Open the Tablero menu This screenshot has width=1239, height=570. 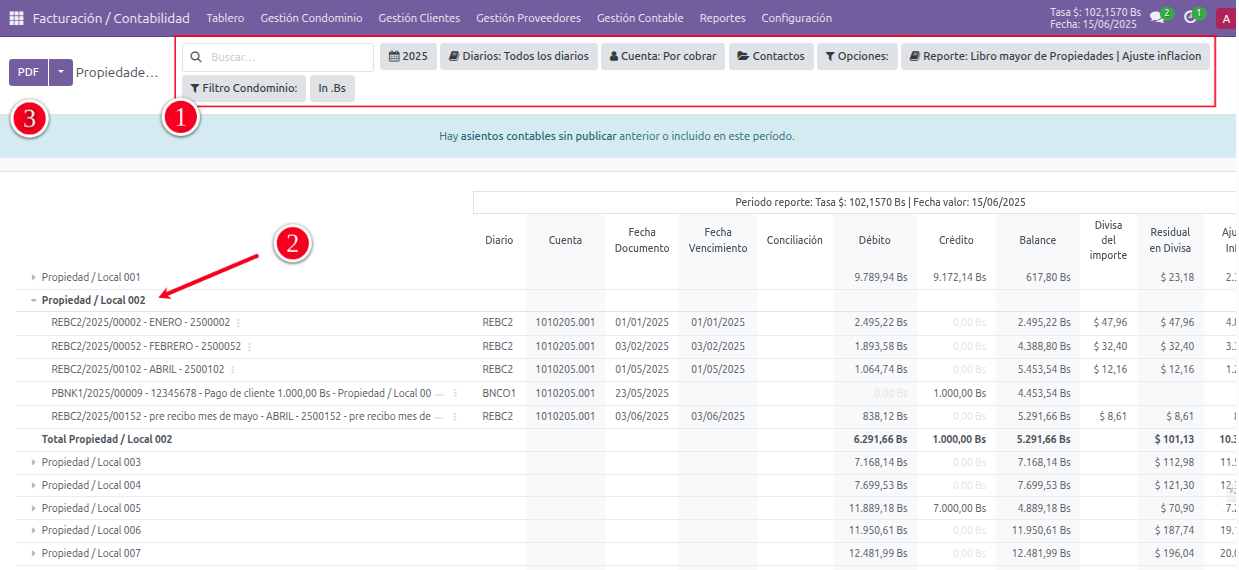pos(225,18)
